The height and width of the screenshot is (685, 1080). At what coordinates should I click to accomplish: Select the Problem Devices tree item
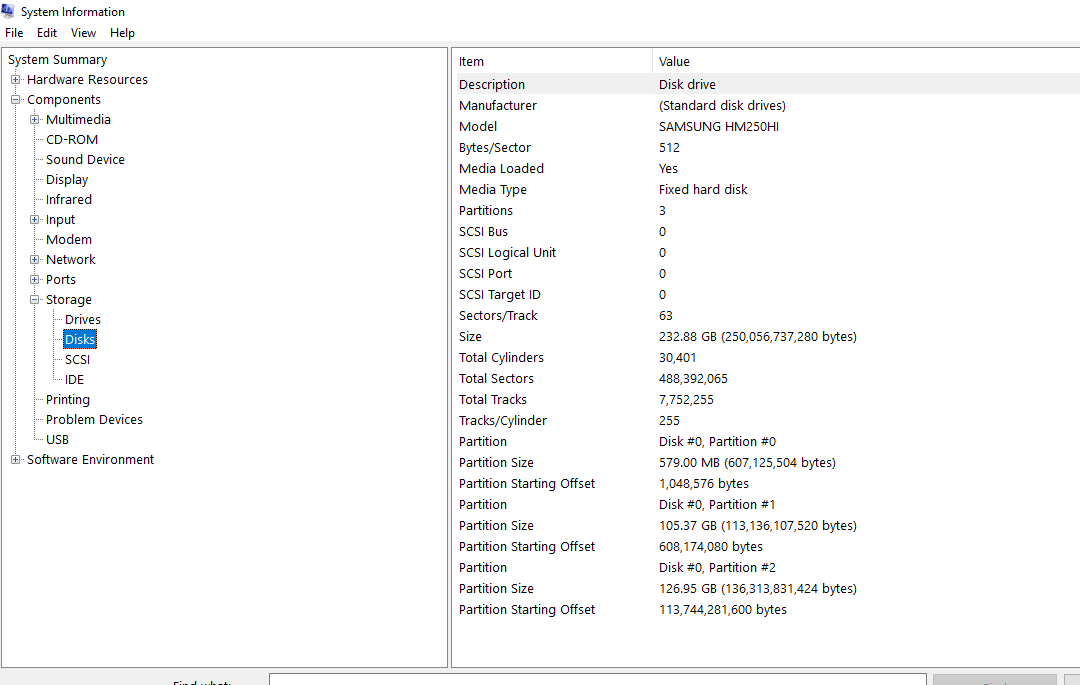94,419
